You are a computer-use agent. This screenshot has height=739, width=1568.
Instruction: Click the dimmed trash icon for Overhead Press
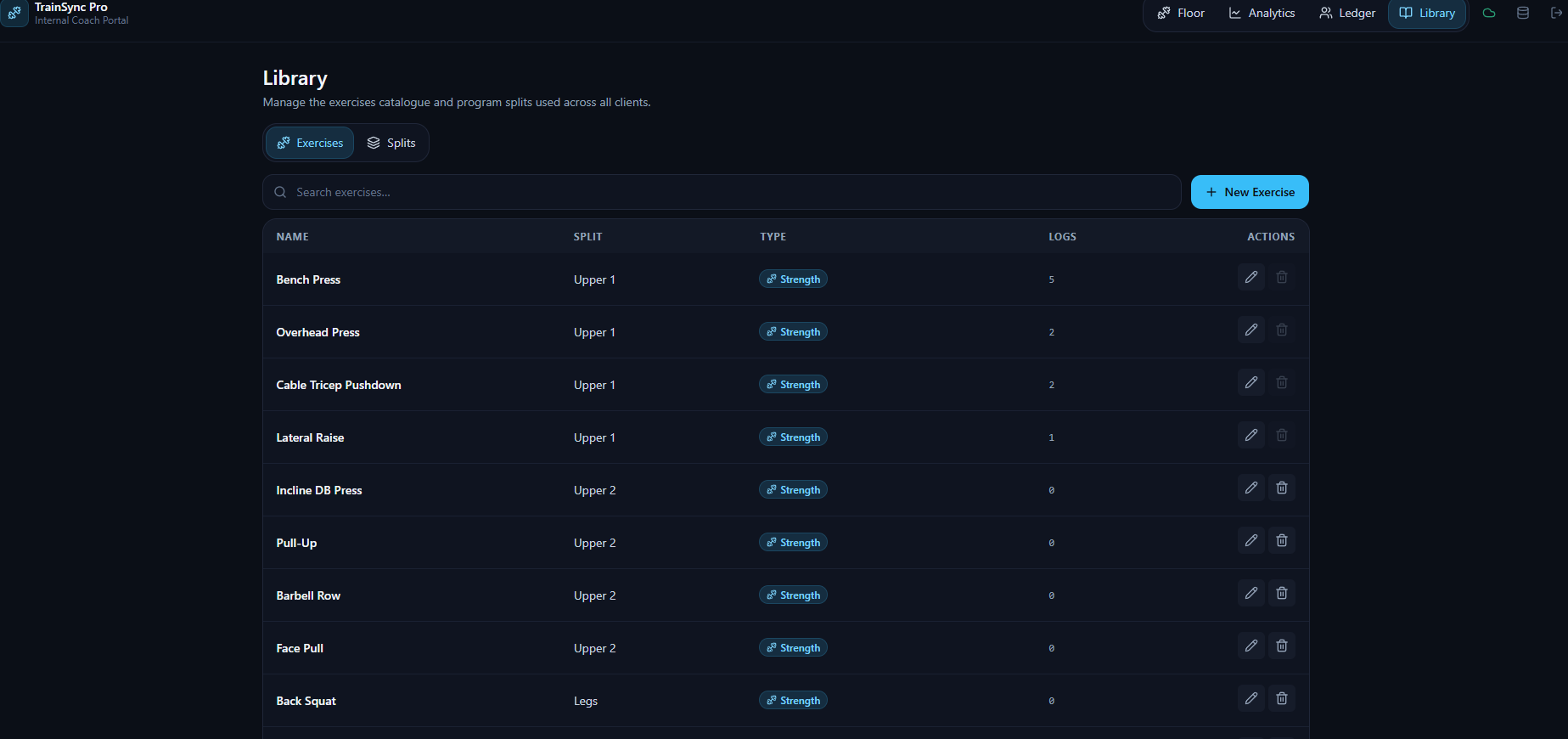[x=1282, y=330]
